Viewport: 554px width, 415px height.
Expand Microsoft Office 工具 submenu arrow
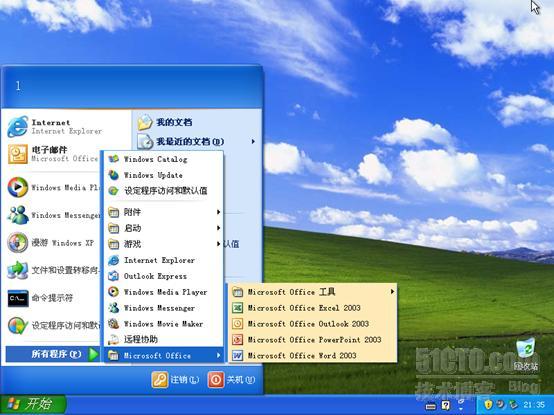coord(392,292)
